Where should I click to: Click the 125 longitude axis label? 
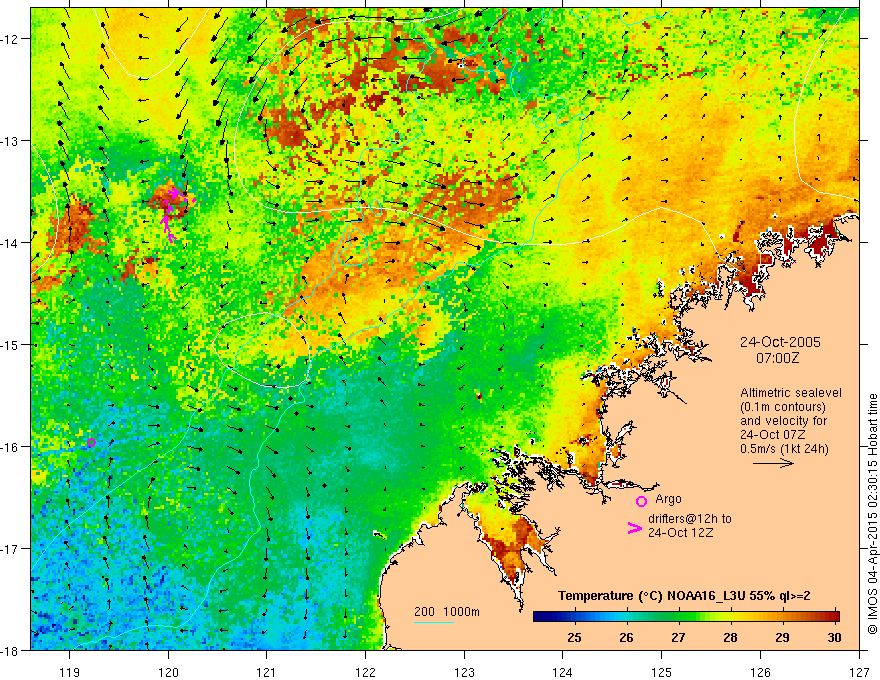[x=662, y=673]
